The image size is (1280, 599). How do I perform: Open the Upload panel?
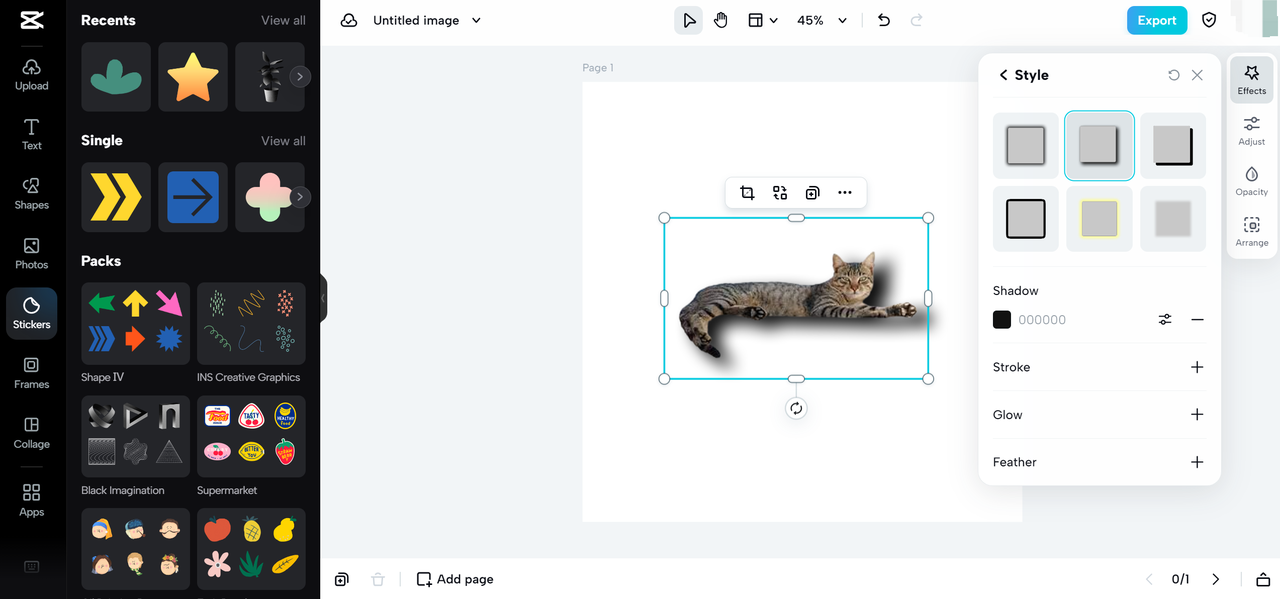[x=32, y=75]
